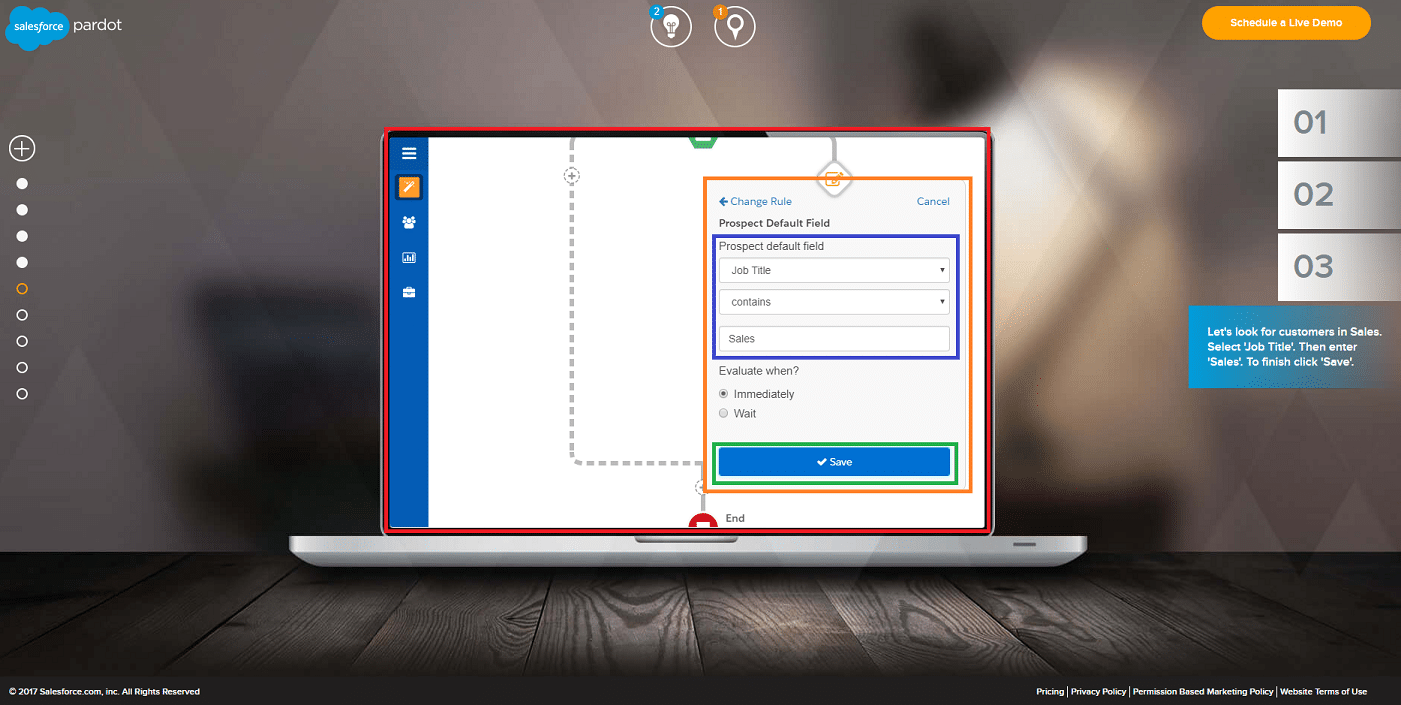Go to step 01 tab
This screenshot has height=705, width=1401.
[1339, 123]
